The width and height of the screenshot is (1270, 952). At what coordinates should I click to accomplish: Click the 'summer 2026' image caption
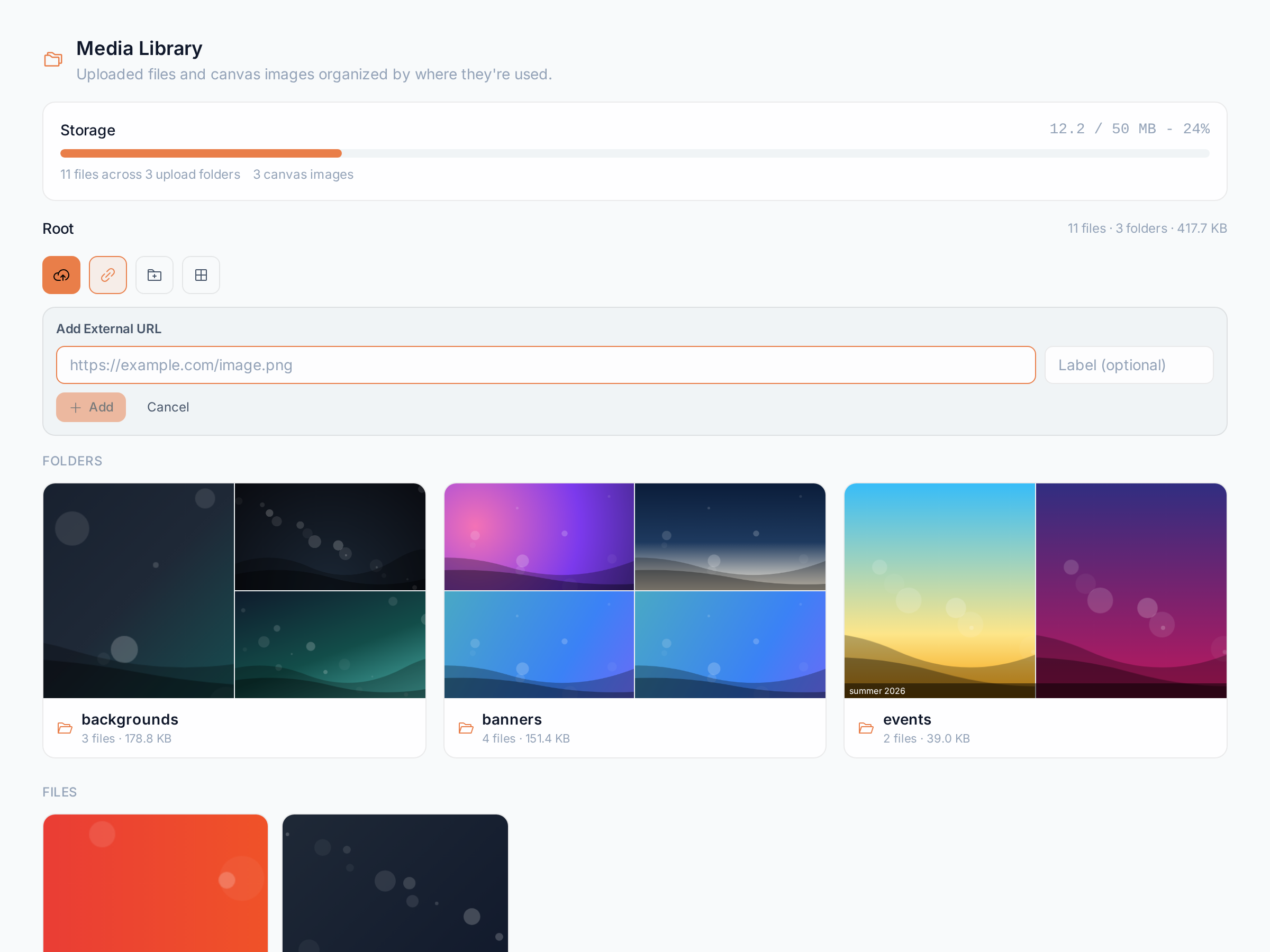(x=877, y=691)
